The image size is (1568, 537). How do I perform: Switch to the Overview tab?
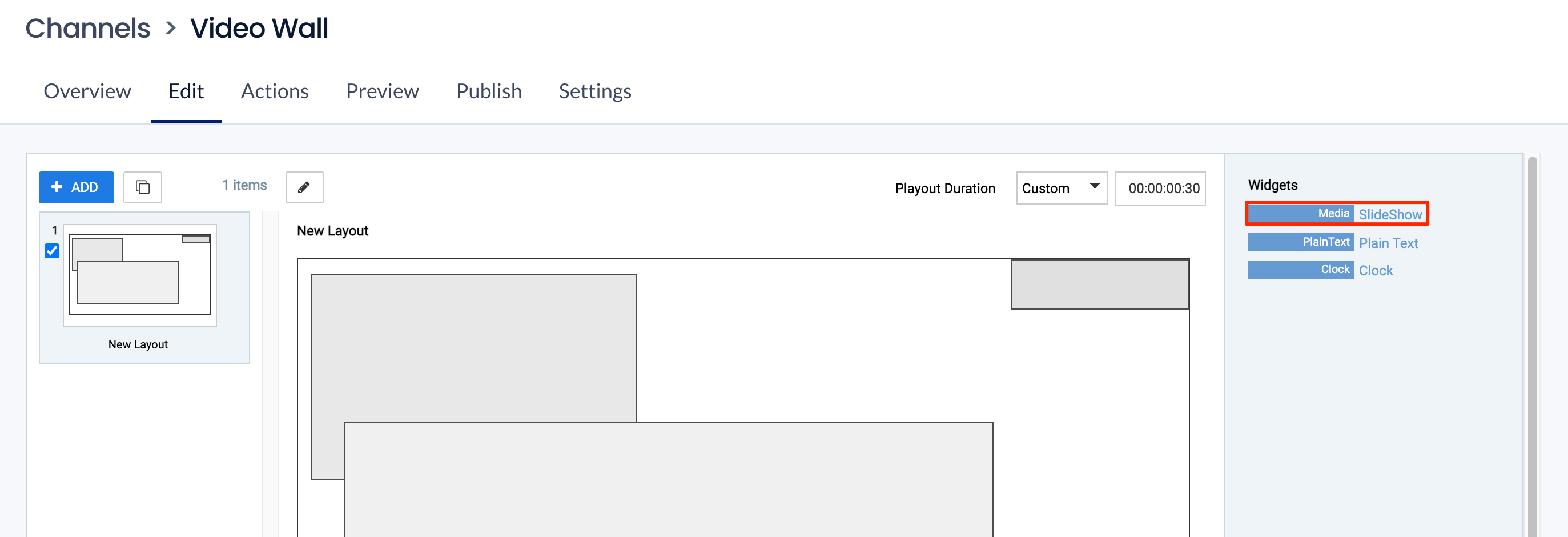click(x=87, y=91)
